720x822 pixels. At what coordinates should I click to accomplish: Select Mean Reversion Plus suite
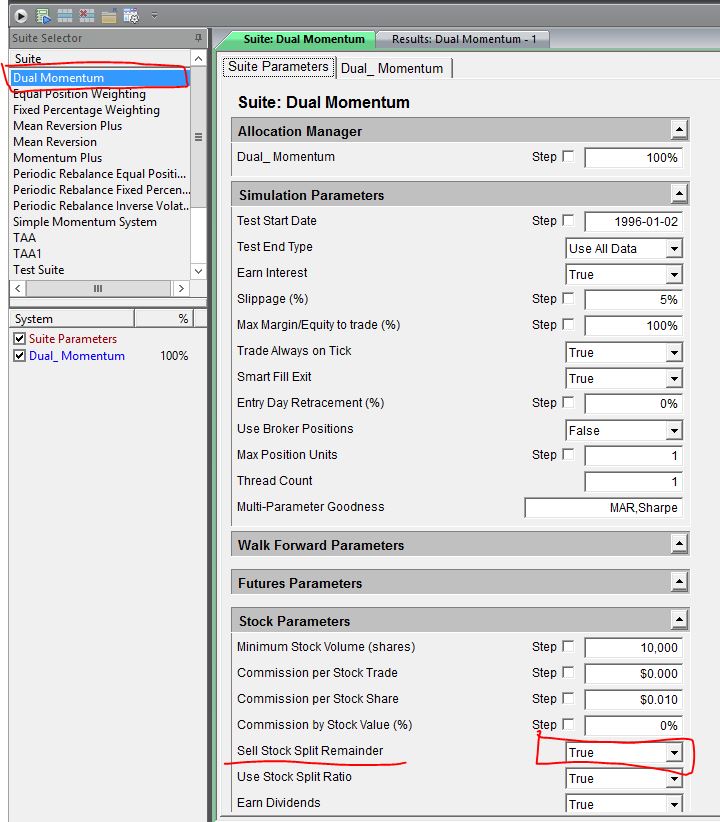[x=67, y=126]
